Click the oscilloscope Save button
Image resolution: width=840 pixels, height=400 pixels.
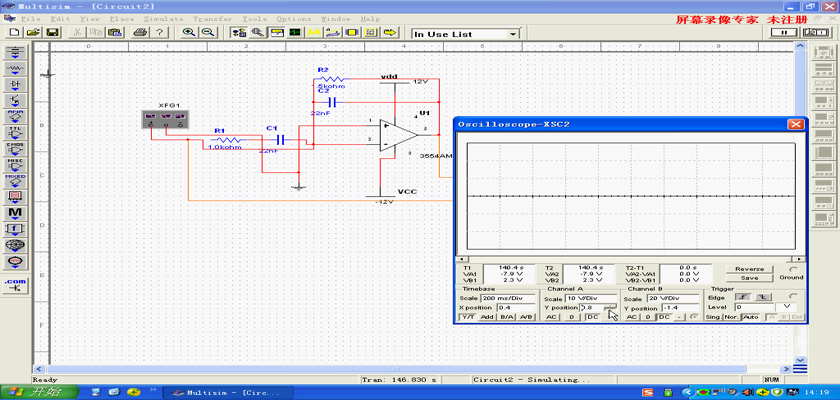[x=749, y=278]
